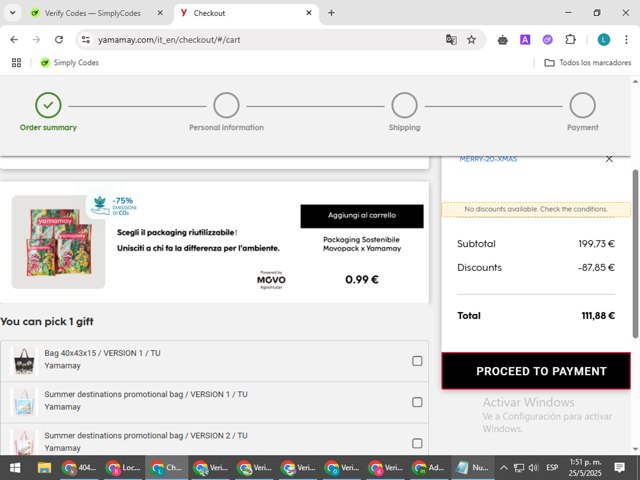
Task: Click the Bag 40x43x15 thumbnail
Action: click(x=24, y=361)
